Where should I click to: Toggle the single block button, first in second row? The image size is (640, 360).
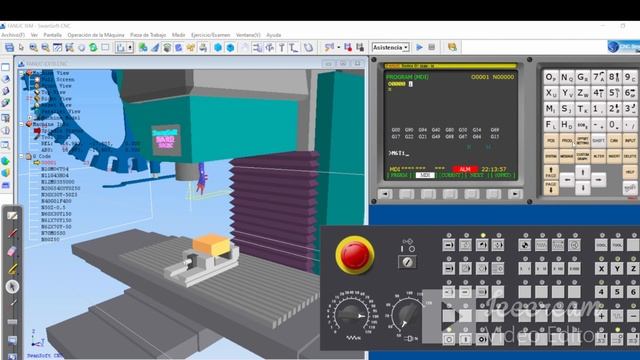pos(449,269)
